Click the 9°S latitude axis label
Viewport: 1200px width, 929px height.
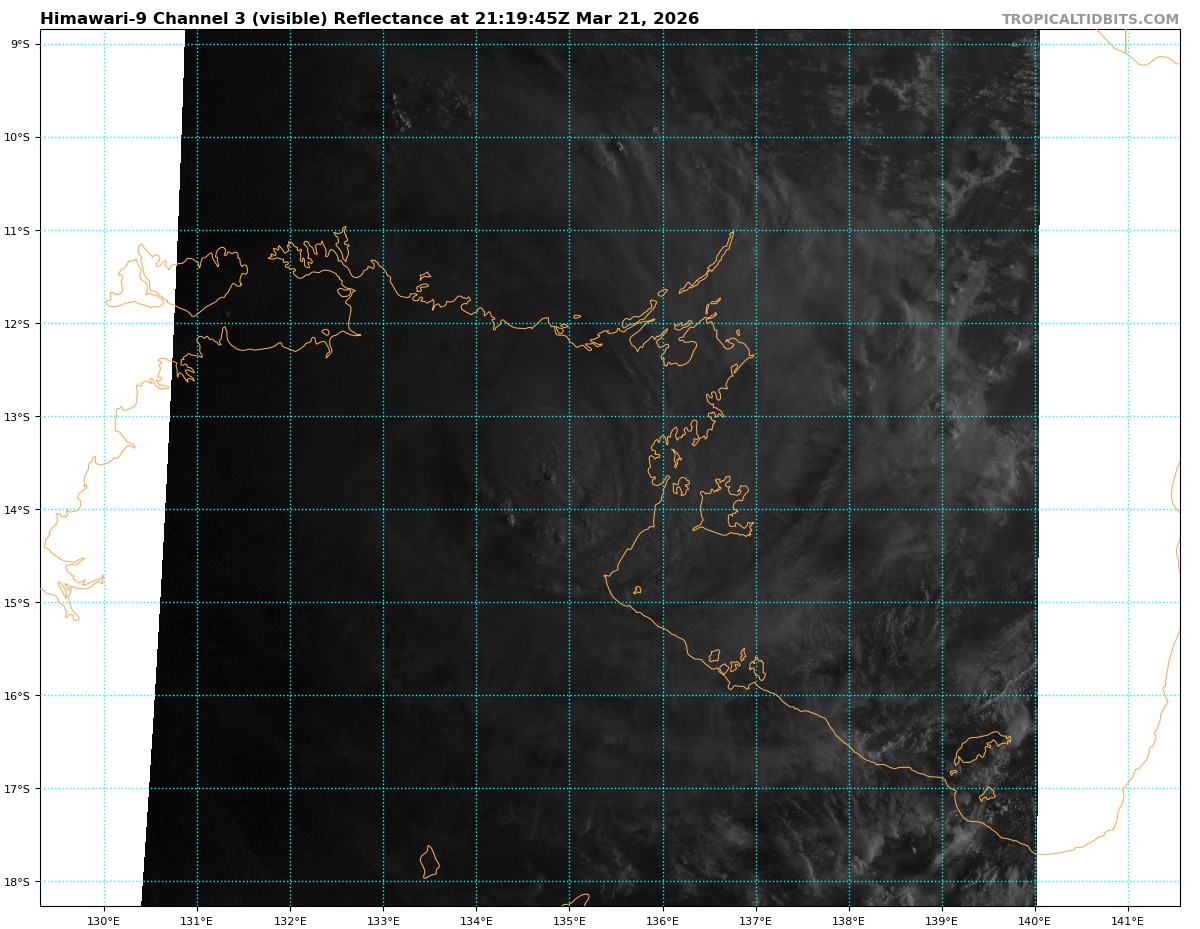[20, 44]
